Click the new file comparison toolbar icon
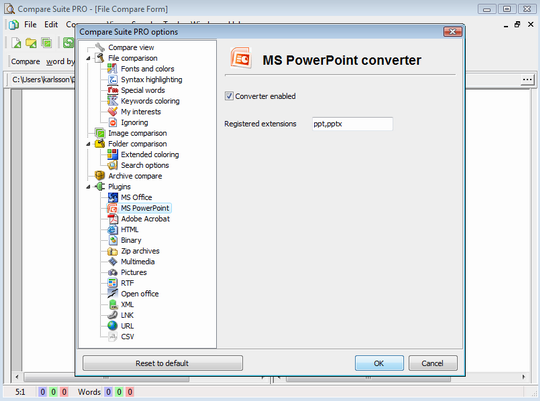This screenshot has width=540, height=401. point(16,43)
